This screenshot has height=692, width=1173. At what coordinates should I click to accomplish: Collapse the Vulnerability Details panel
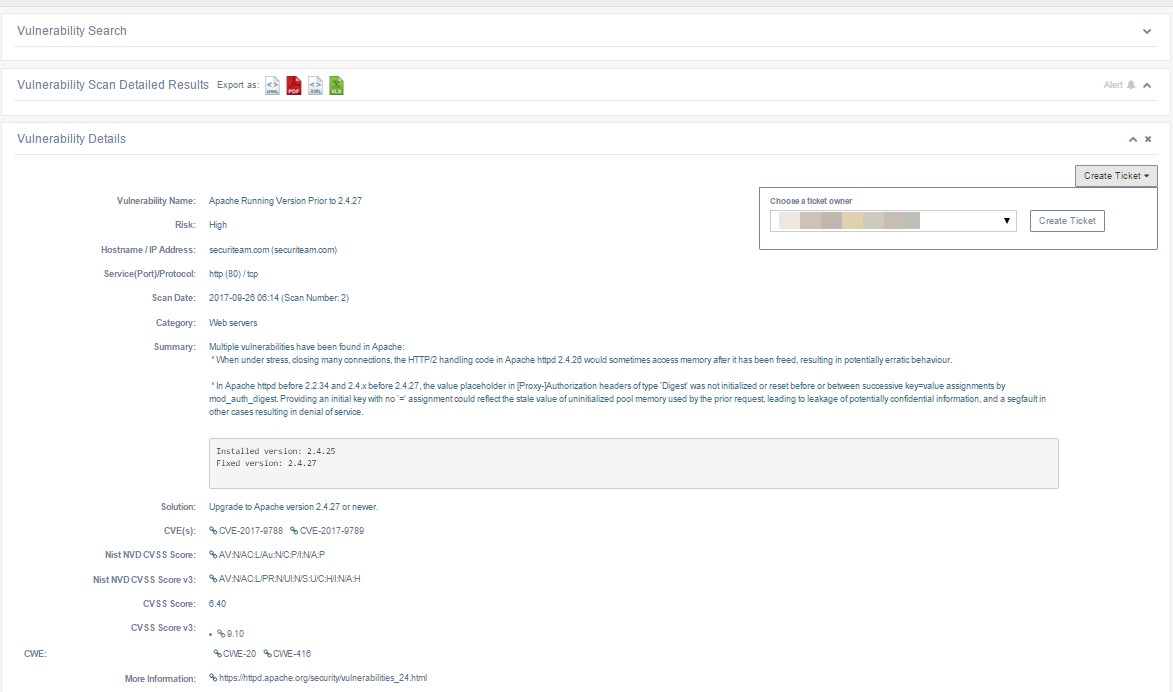click(x=1133, y=140)
